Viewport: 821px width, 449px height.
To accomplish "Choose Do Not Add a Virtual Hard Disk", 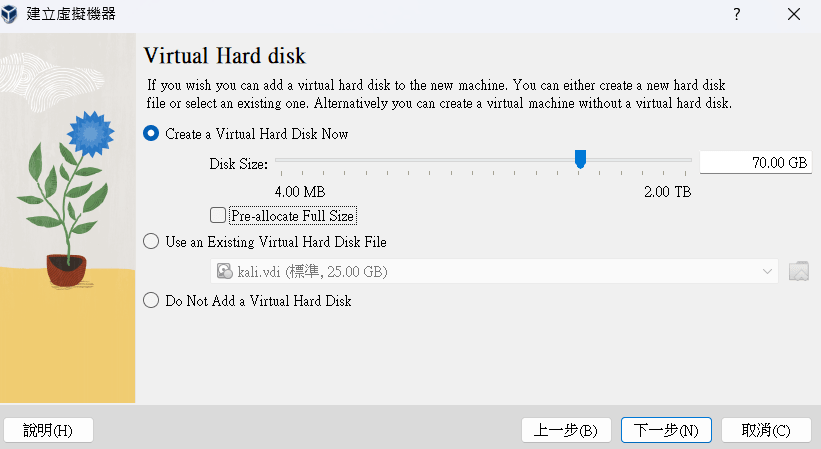I will (152, 300).
